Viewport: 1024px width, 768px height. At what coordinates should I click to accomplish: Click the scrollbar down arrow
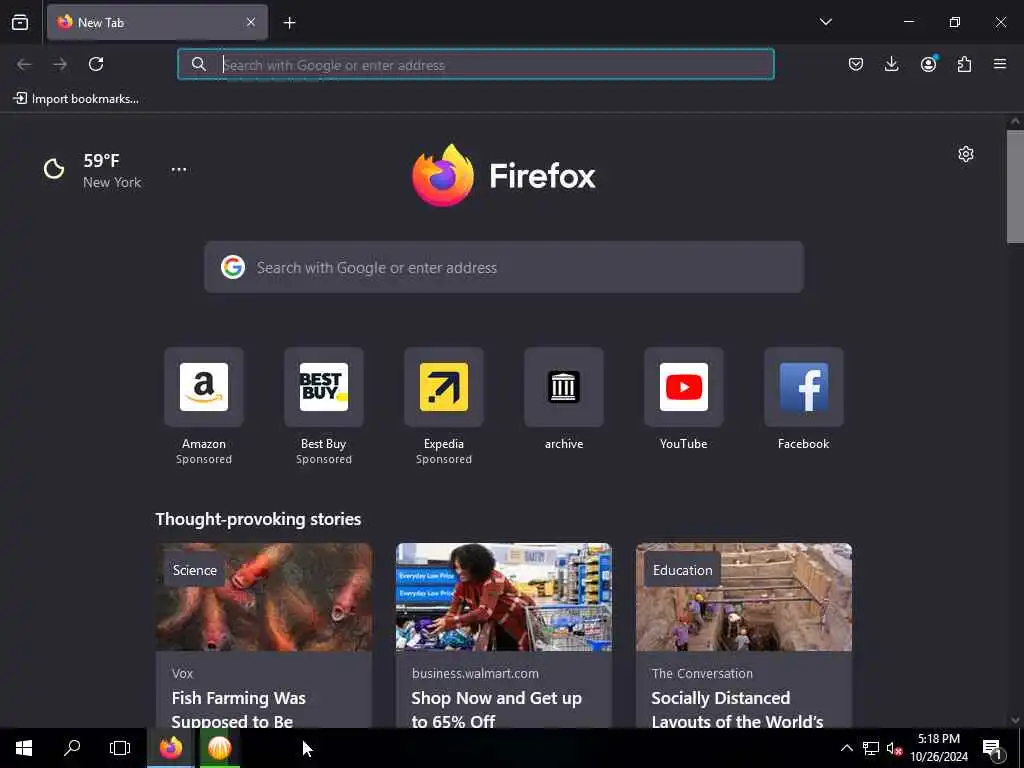[x=1015, y=720]
